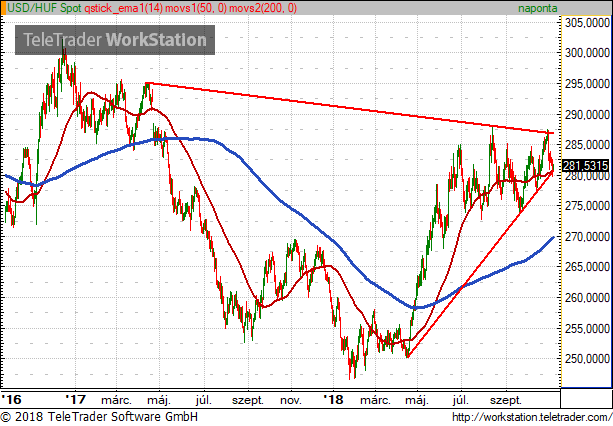Open the workstation.teletrader.com link
This screenshot has height=426, width=613.
click(x=532, y=417)
